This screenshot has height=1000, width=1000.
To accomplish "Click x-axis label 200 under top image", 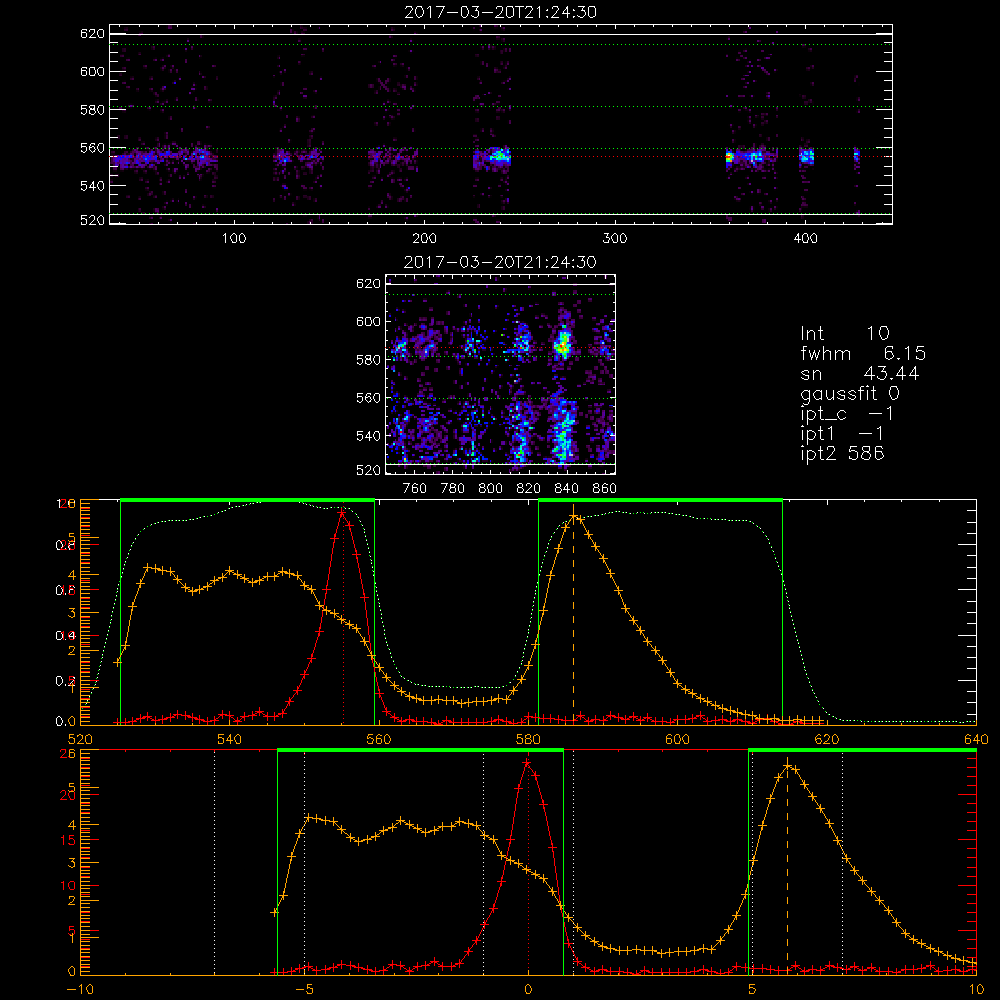I will click(x=424, y=239).
